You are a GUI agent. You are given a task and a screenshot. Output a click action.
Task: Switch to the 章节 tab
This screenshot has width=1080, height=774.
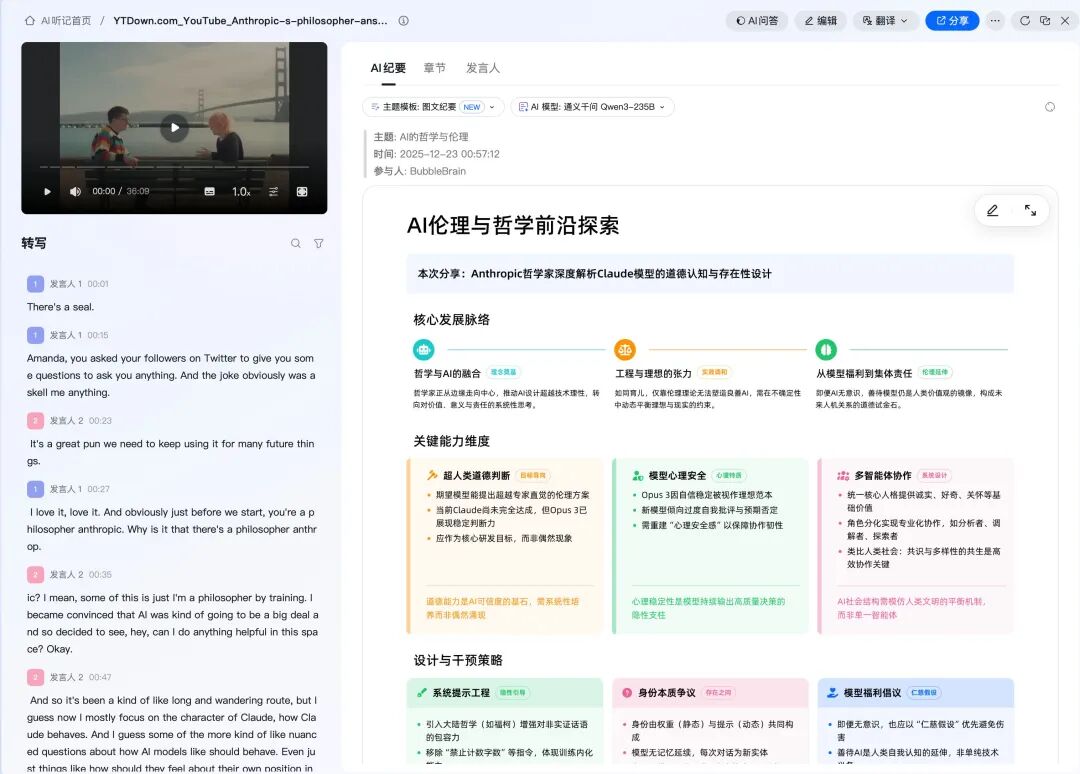click(x=435, y=68)
